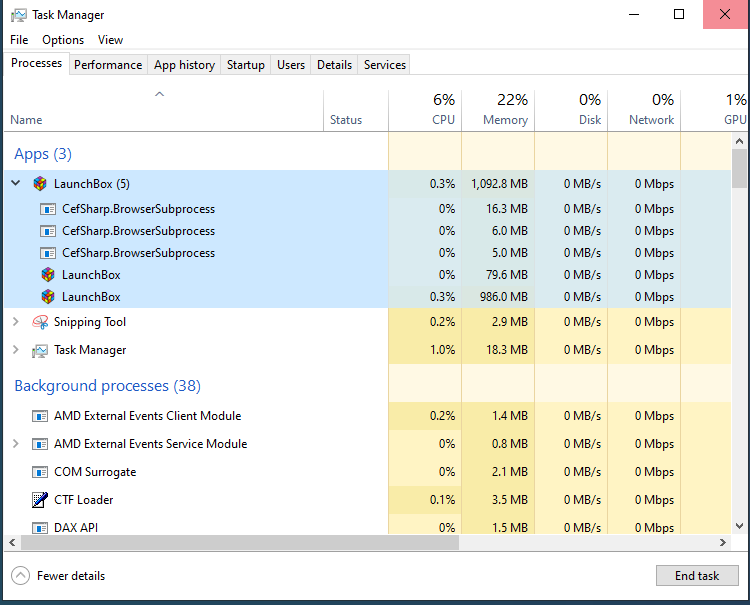The width and height of the screenshot is (750, 605).
Task: Select the Snipping Tool row name
Action: (90, 322)
